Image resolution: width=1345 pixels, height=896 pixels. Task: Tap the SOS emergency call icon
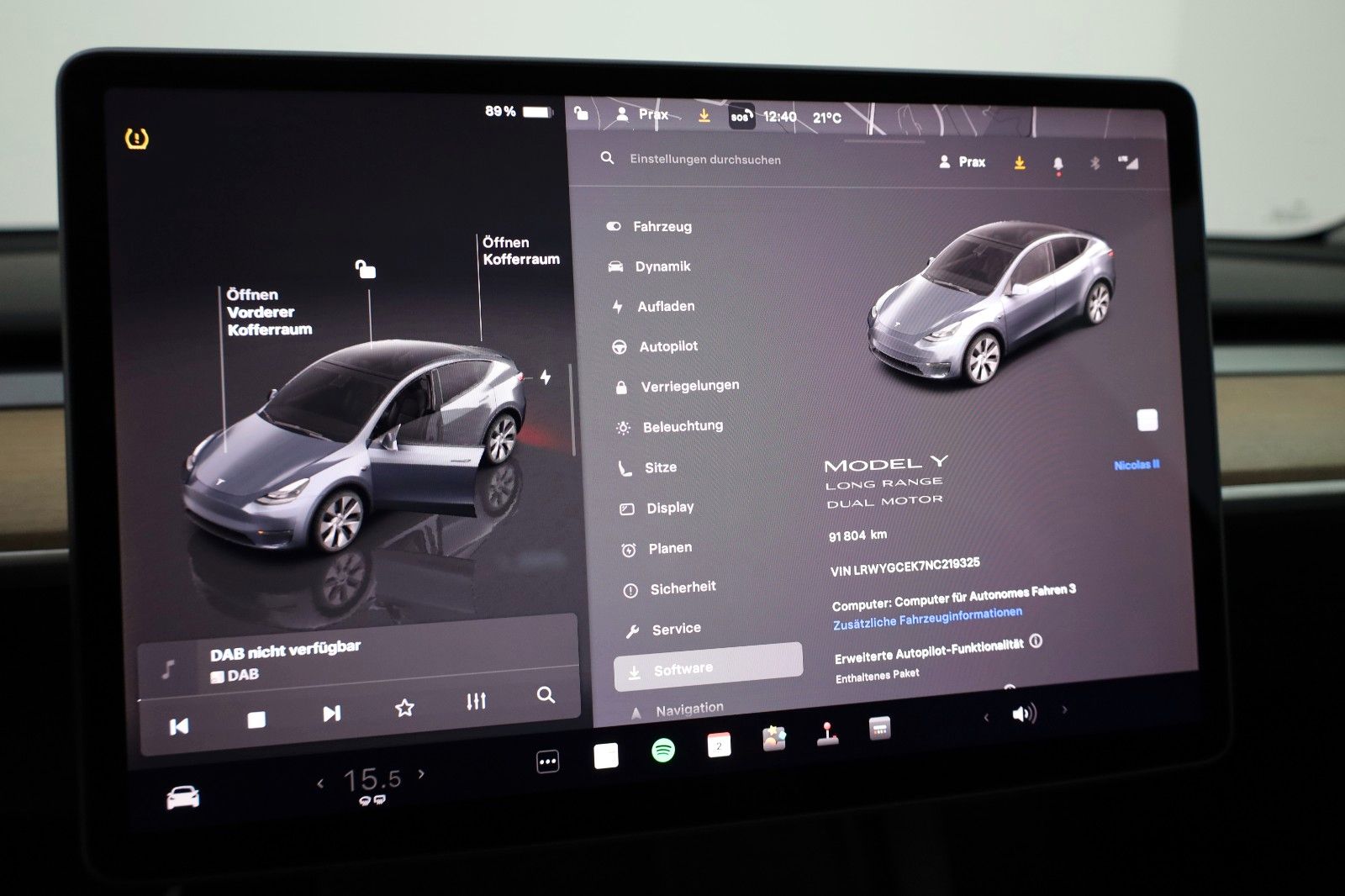[741, 116]
